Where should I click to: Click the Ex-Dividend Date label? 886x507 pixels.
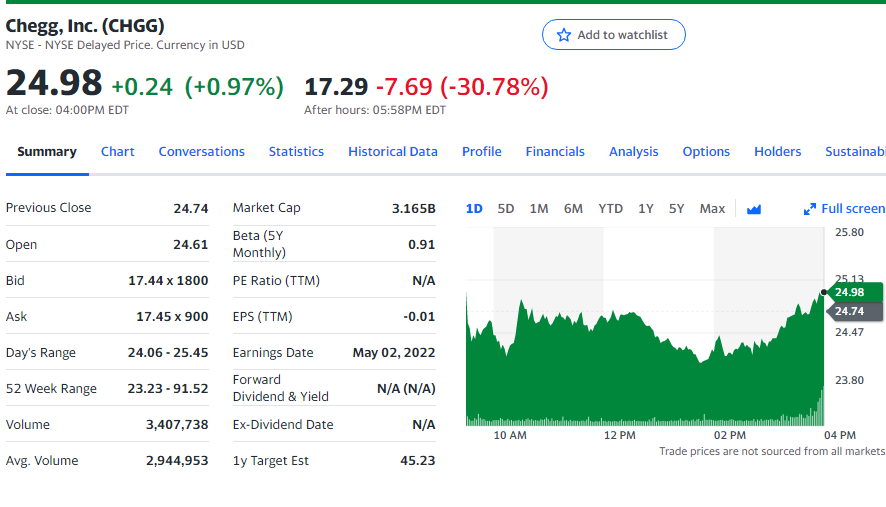coord(283,425)
